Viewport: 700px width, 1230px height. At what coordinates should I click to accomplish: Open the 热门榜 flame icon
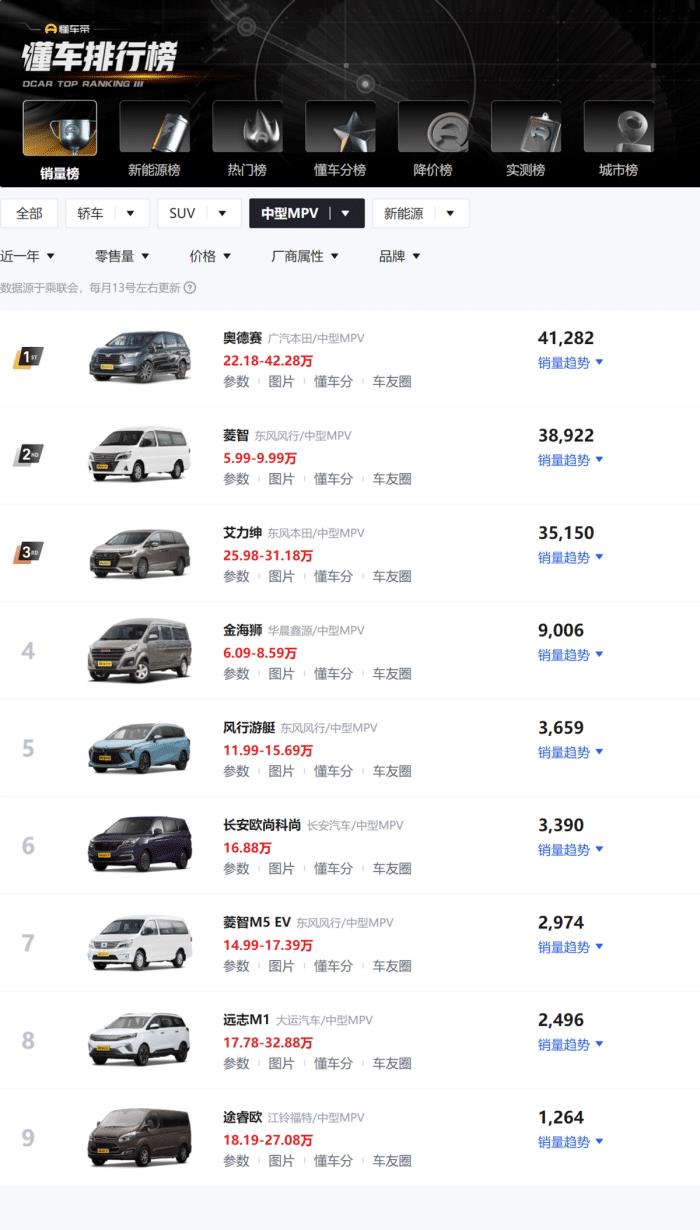pyautogui.click(x=247, y=127)
